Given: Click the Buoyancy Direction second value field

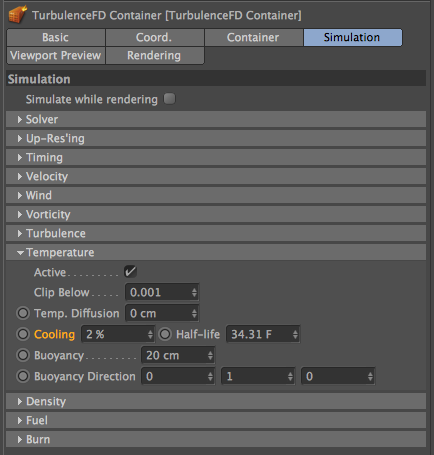Looking at the screenshot, I should point(258,376).
